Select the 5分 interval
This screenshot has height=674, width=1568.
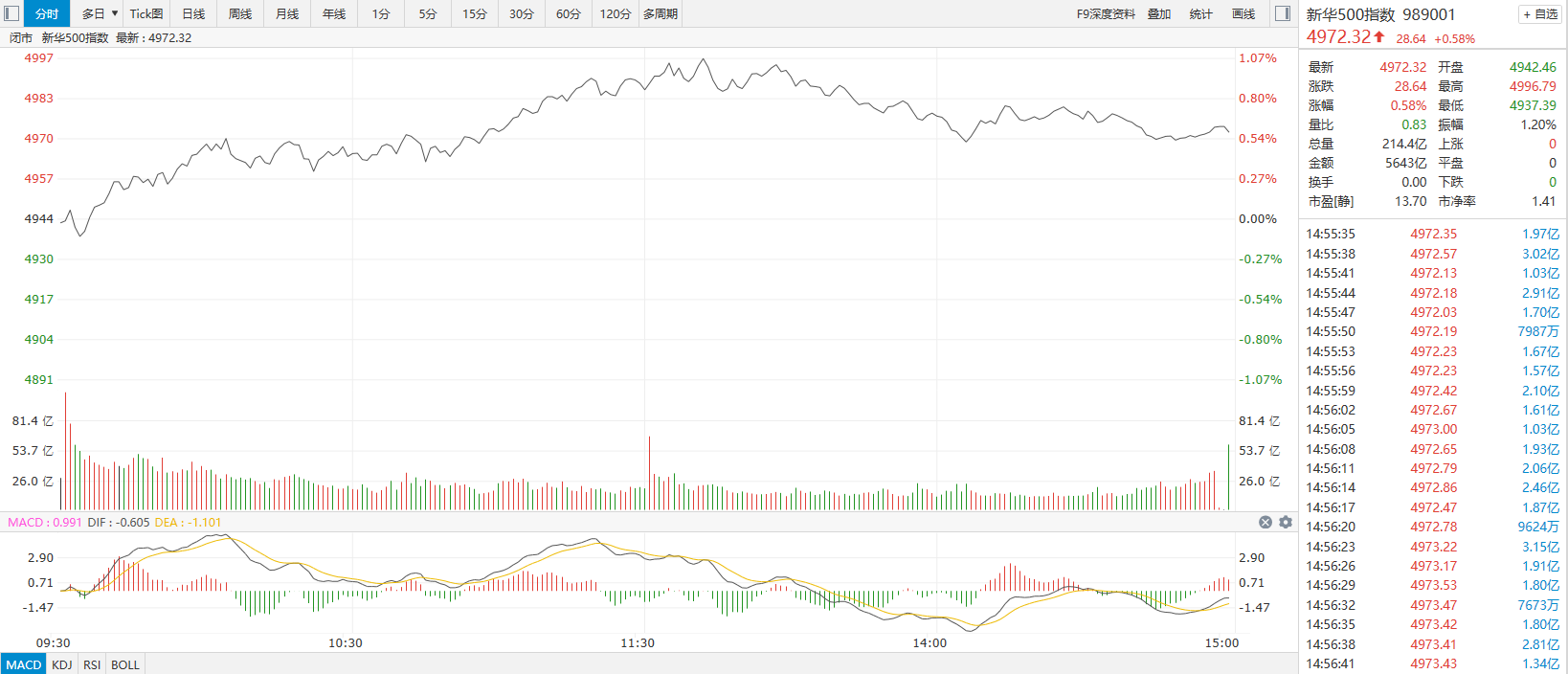(428, 13)
